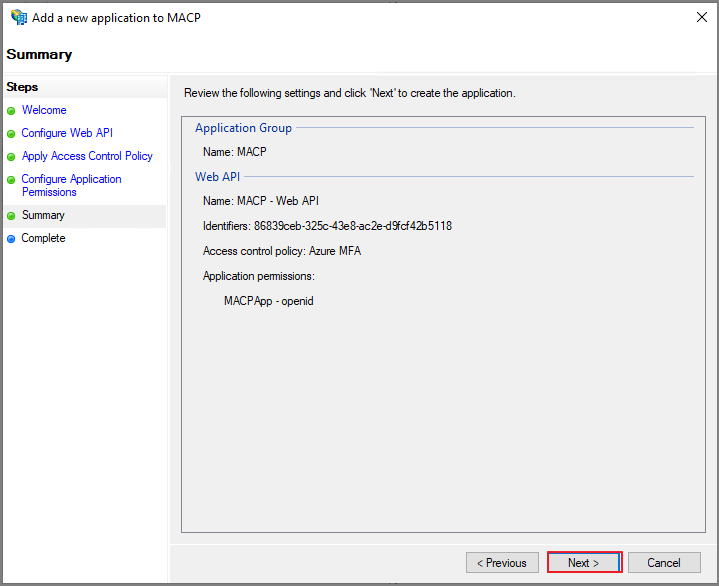Click the Next button to create the application

coord(584,562)
